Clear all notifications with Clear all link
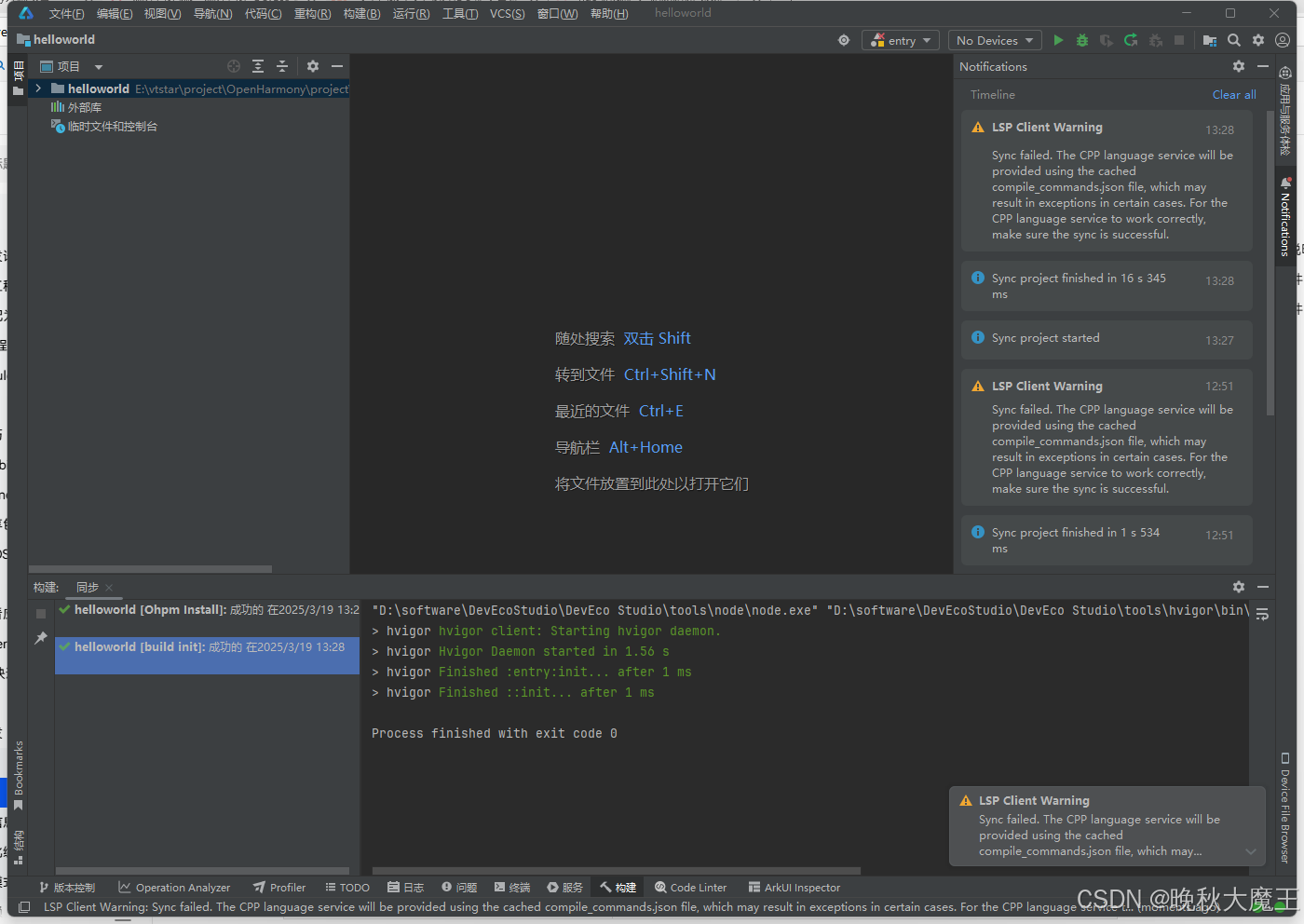This screenshot has width=1304, height=924. (1233, 94)
